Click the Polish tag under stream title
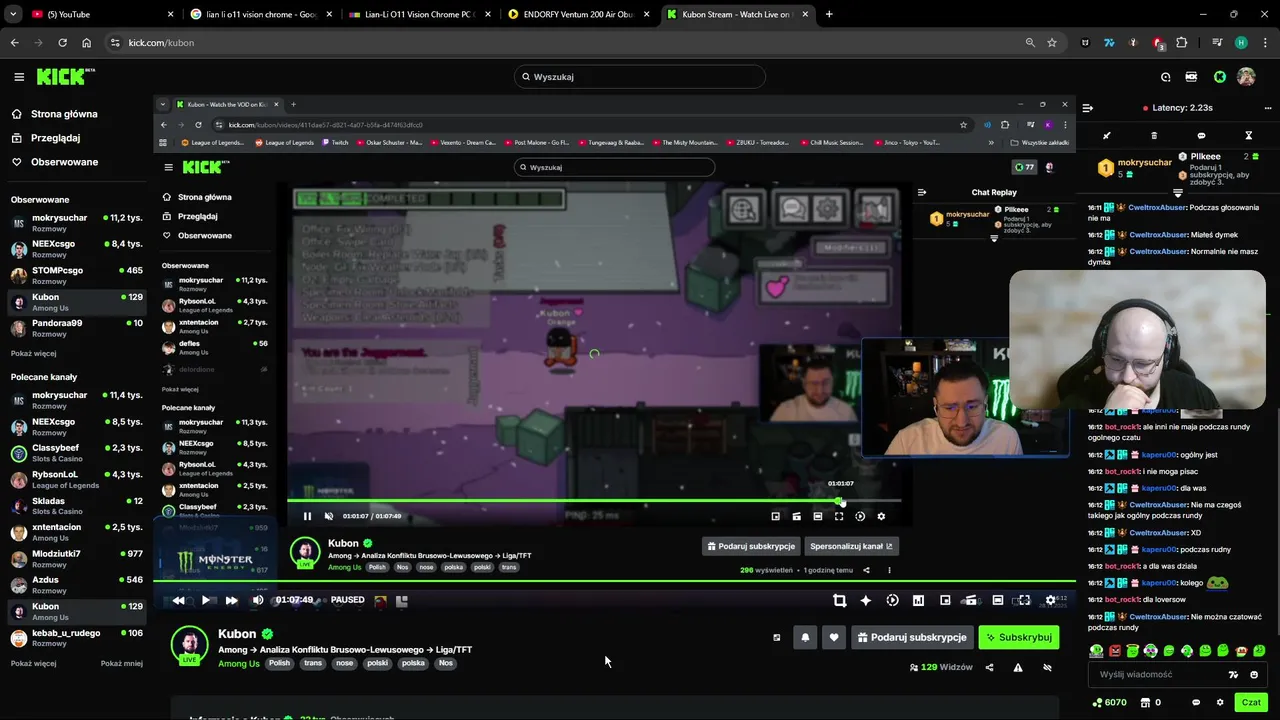1280x720 pixels. (x=279, y=663)
